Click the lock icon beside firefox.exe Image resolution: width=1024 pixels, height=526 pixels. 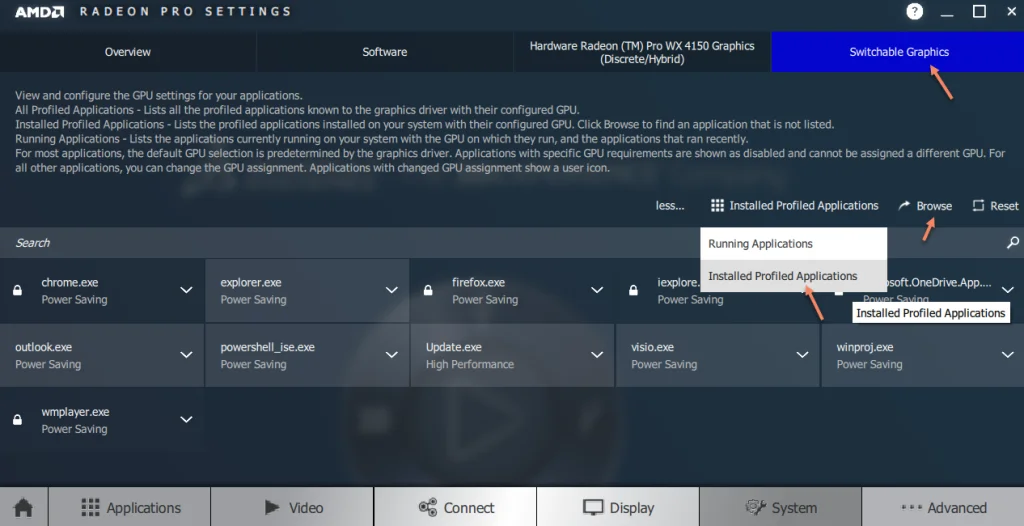pos(428,290)
